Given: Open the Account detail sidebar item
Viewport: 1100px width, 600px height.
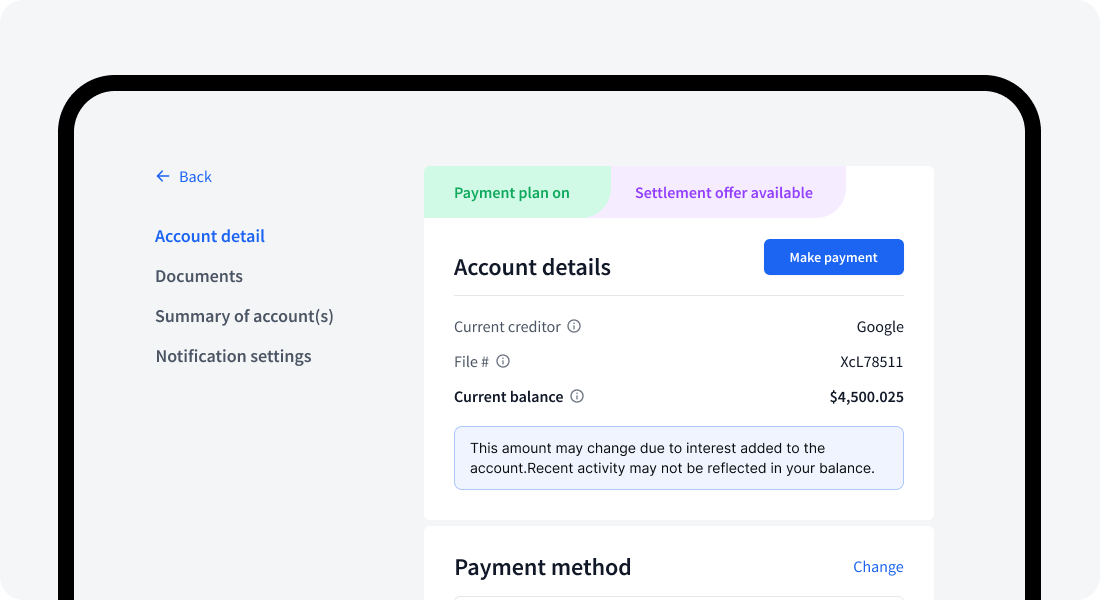Looking at the screenshot, I should tap(210, 236).
